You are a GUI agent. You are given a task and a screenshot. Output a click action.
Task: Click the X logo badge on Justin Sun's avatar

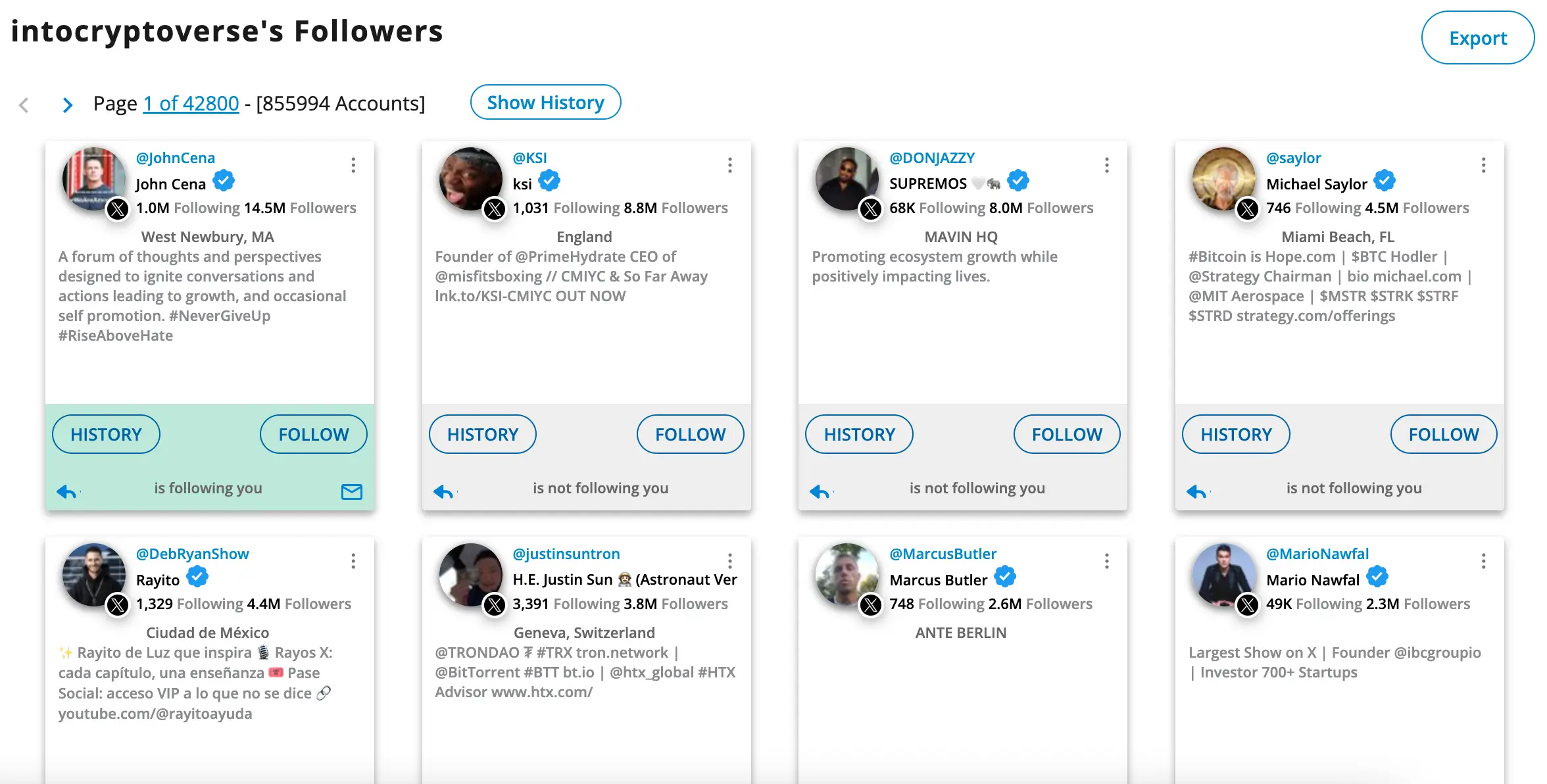495,605
